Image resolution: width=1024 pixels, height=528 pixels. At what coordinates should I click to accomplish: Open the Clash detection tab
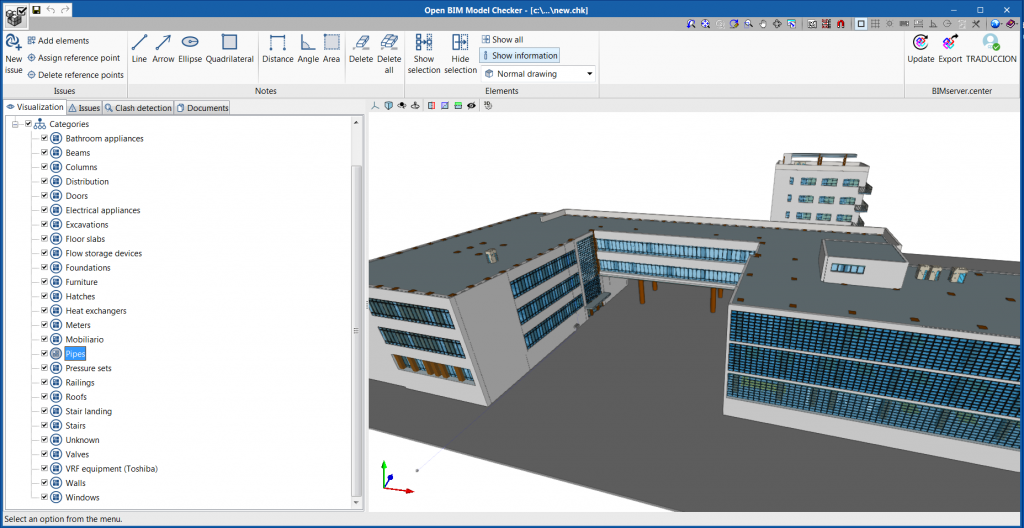pyautogui.click(x=138, y=108)
